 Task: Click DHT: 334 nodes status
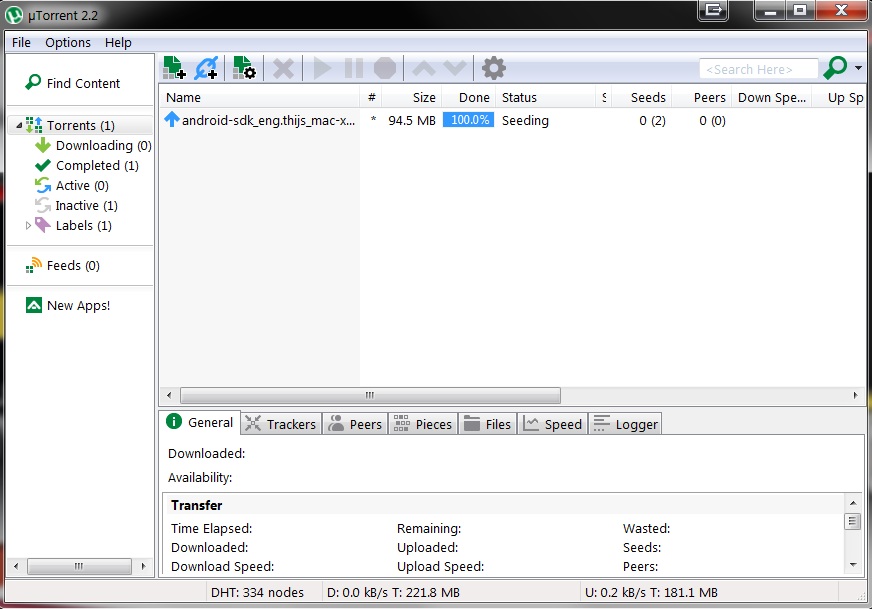pyautogui.click(x=257, y=592)
